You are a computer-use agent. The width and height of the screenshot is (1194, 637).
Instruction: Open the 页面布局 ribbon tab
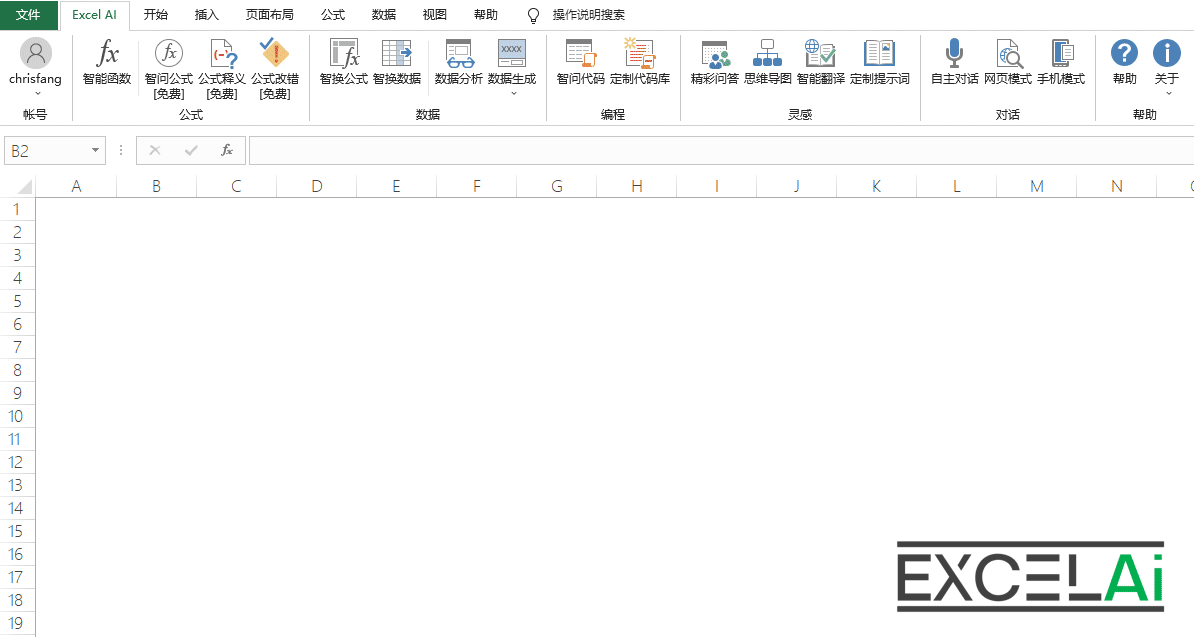coord(270,14)
